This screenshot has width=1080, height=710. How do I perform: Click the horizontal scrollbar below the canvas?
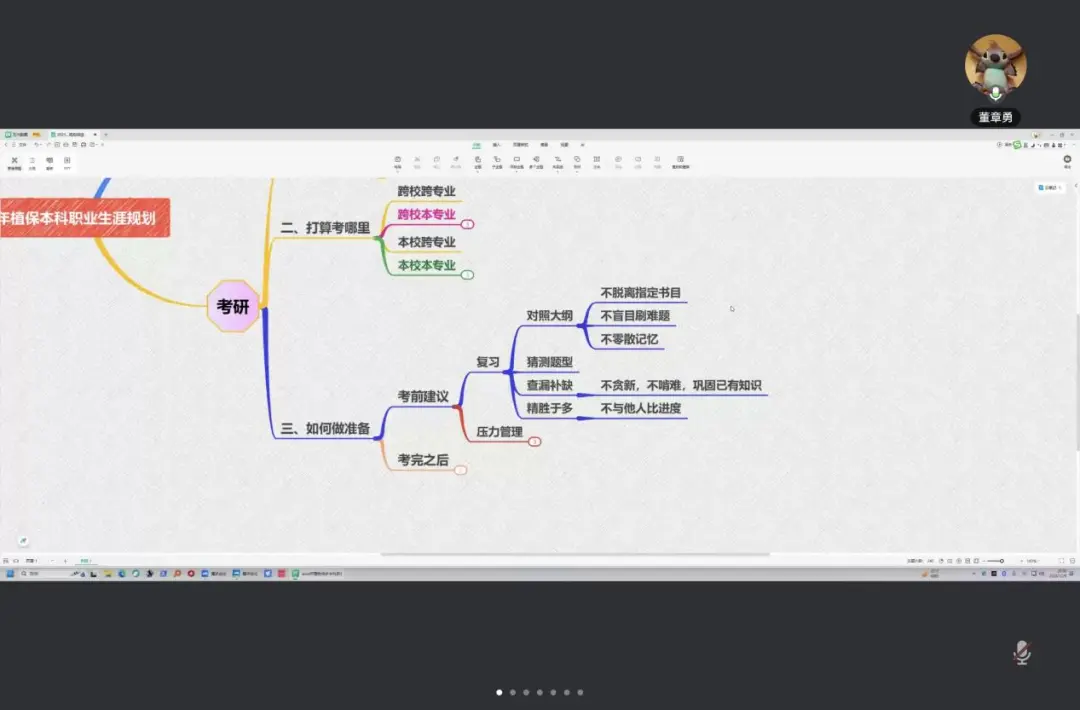(x=575, y=554)
